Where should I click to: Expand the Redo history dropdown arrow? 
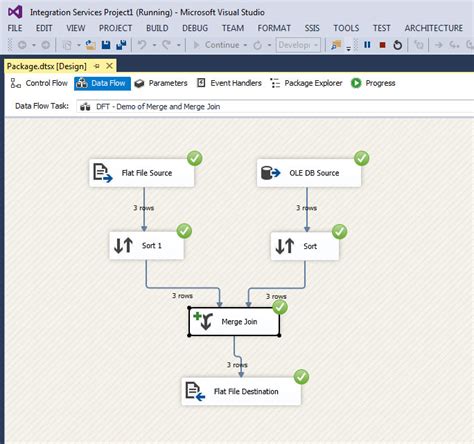(x=179, y=45)
